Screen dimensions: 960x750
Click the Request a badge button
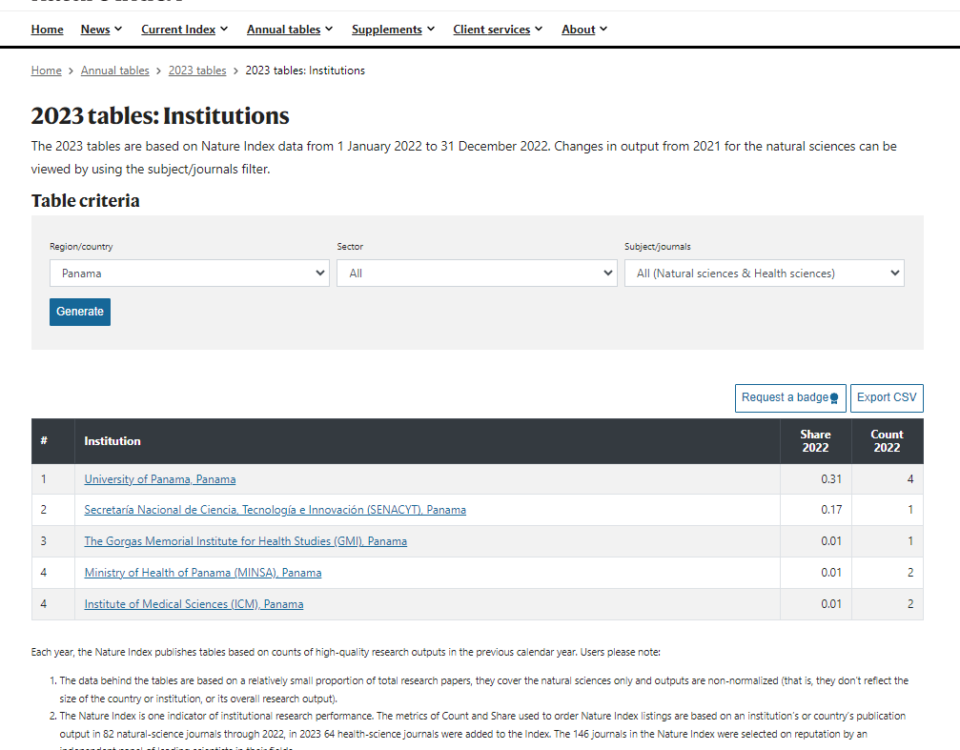790,398
